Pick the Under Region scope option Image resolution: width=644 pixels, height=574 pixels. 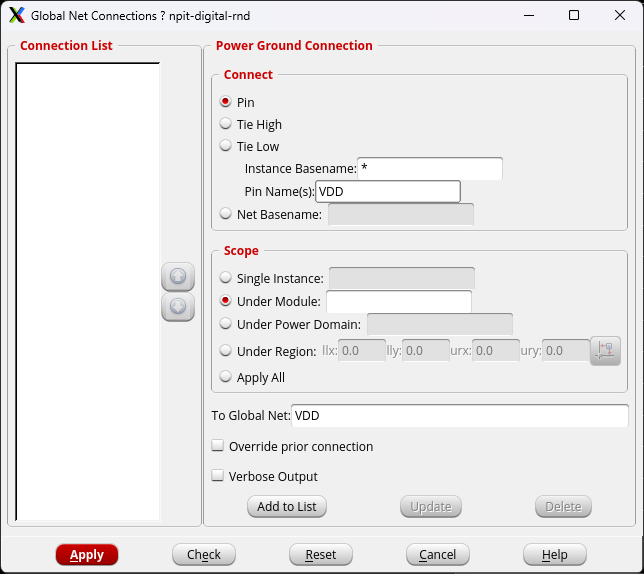(x=225, y=351)
